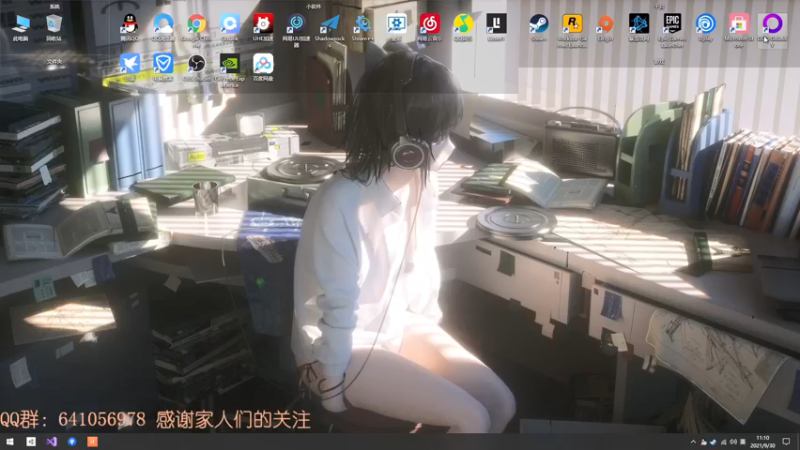Screen dimensions: 800x450
Task: Launch the black Listen1 shortcut
Action: pos(496,27)
